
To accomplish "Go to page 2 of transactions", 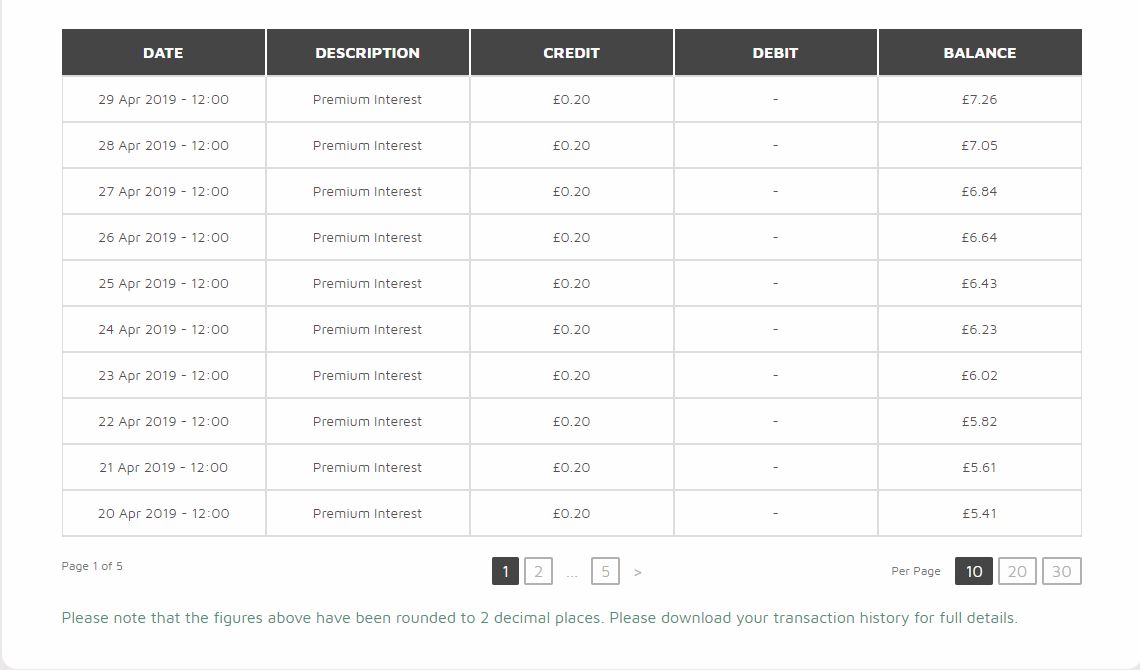I will pos(538,571).
